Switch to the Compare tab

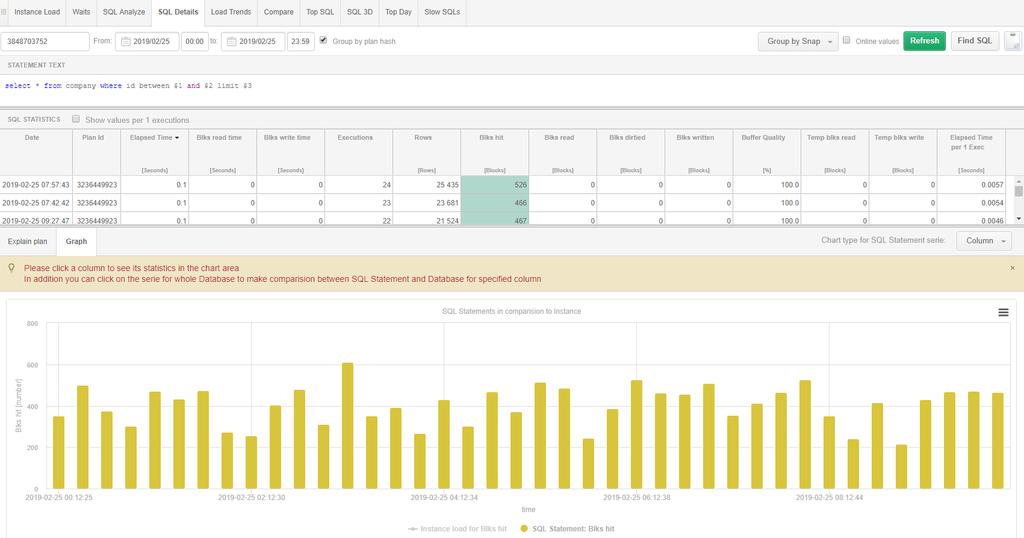point(278,12)
